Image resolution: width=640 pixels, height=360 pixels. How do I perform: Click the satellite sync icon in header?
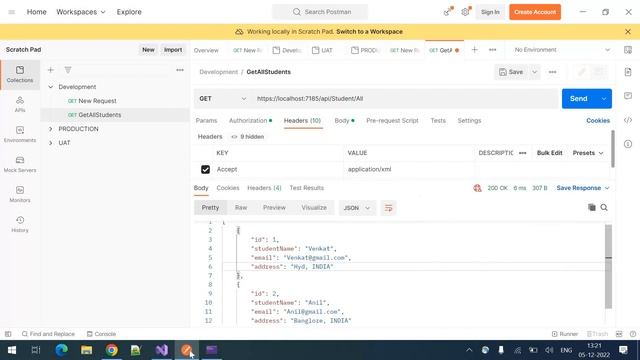pyautogui.click(x=448, y=12)
